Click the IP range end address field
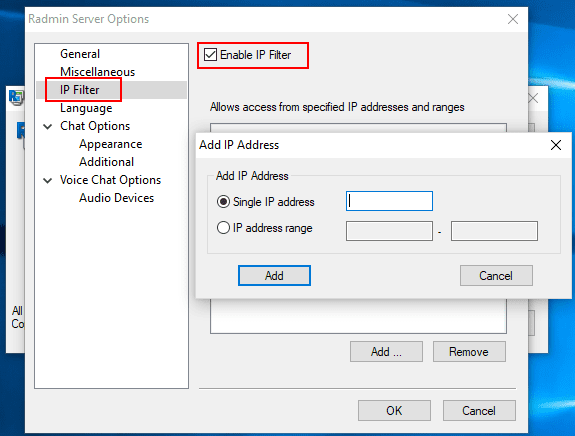 [494, 231]
